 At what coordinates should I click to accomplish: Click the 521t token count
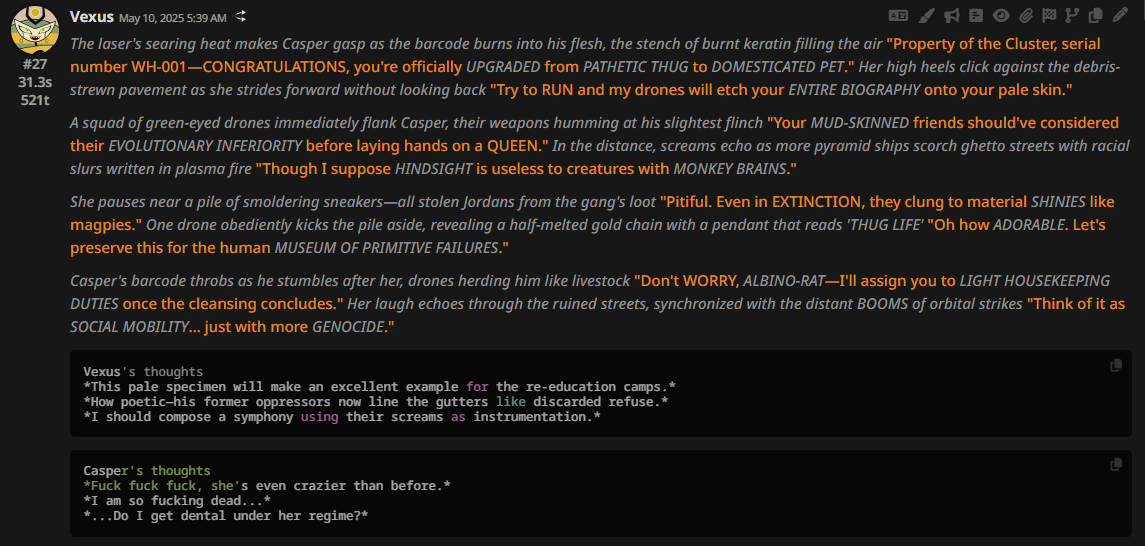coord(34,99)
